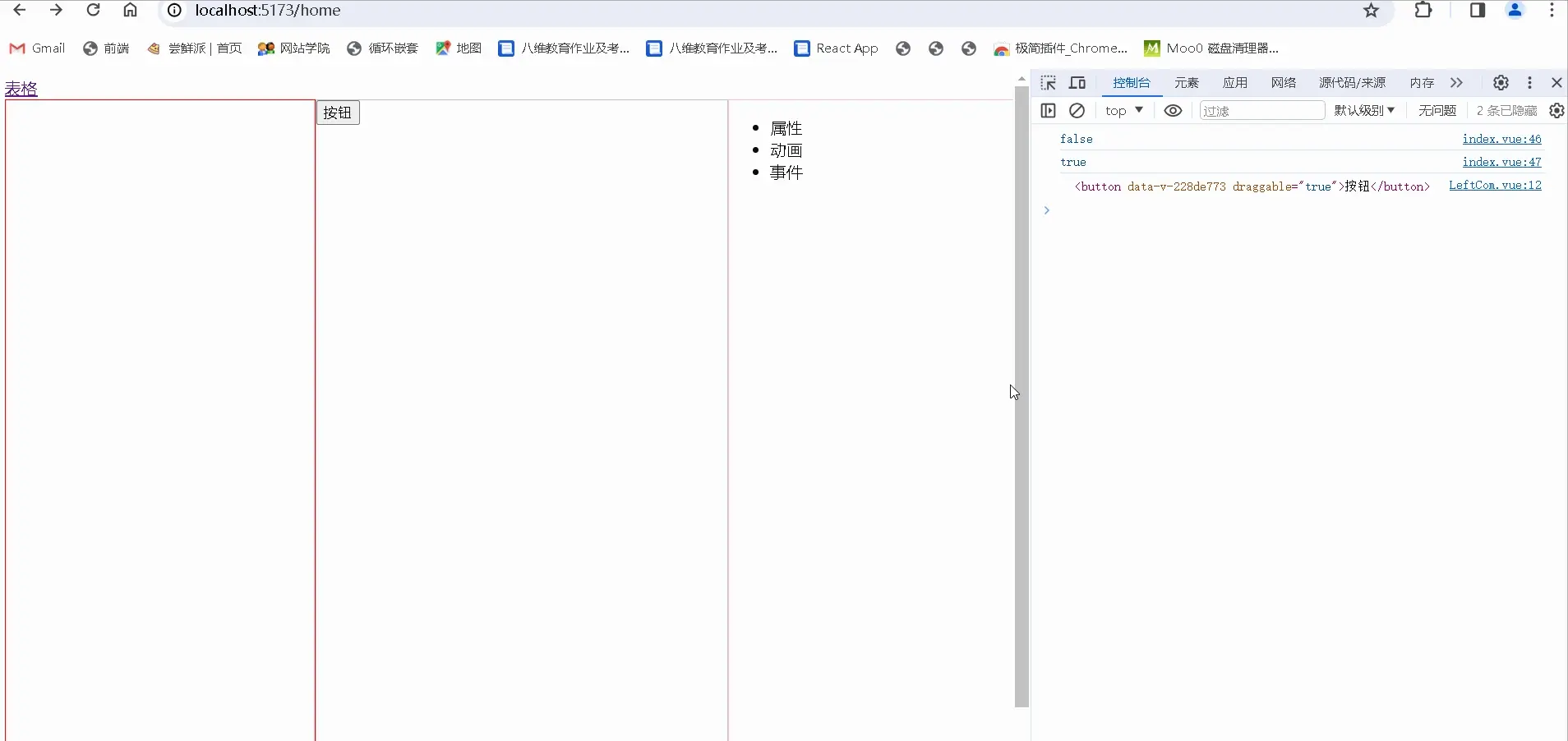Open source link index.vue:47
Image resolution: width=1568 pixels, height=741 pixels.
[1501, 162]
